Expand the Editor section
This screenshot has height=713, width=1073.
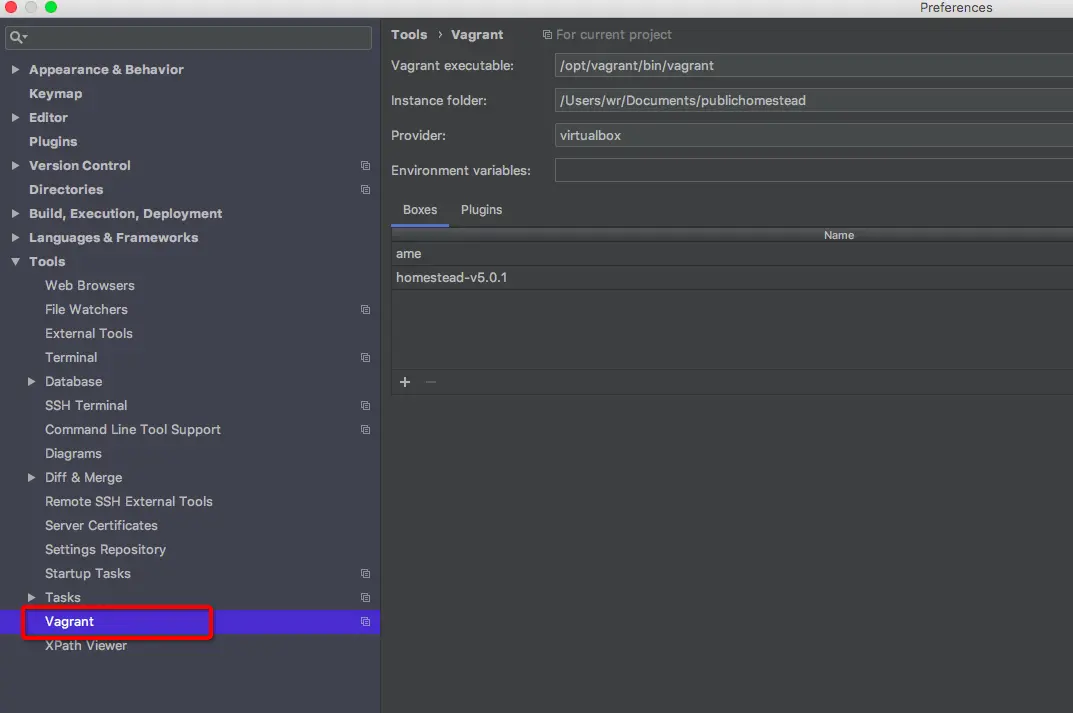[15, 117]
